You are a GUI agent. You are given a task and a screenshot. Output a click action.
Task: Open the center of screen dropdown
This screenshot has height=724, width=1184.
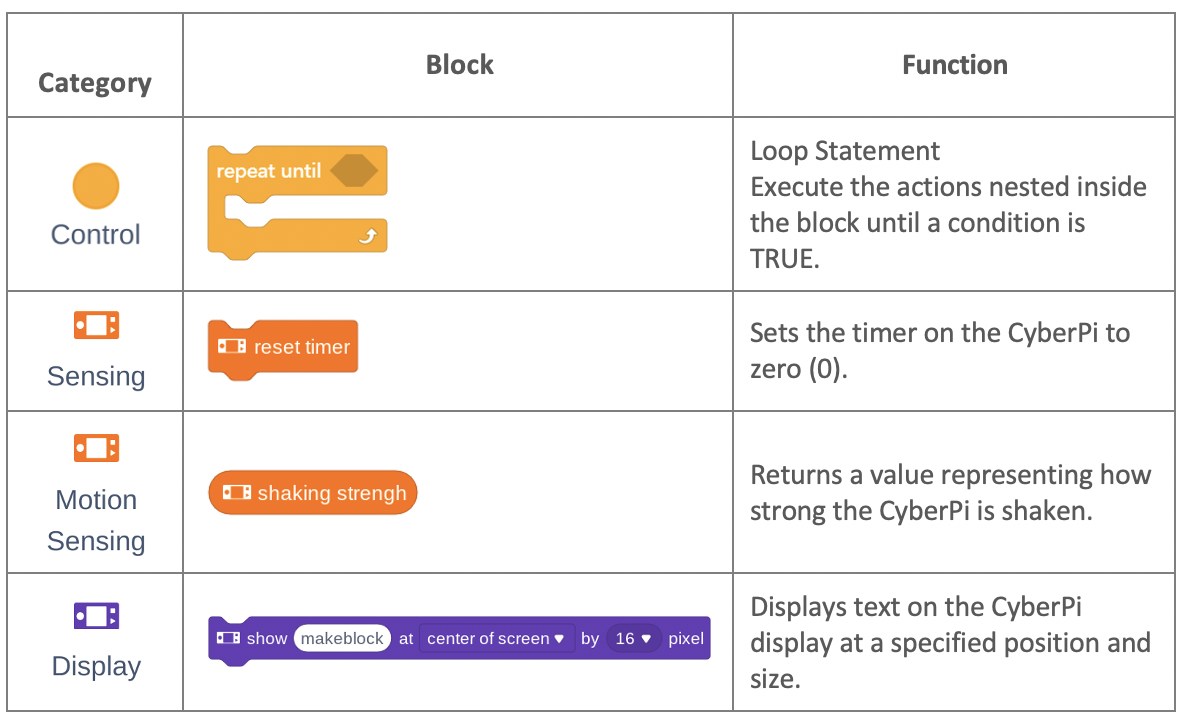coord(496,639)
